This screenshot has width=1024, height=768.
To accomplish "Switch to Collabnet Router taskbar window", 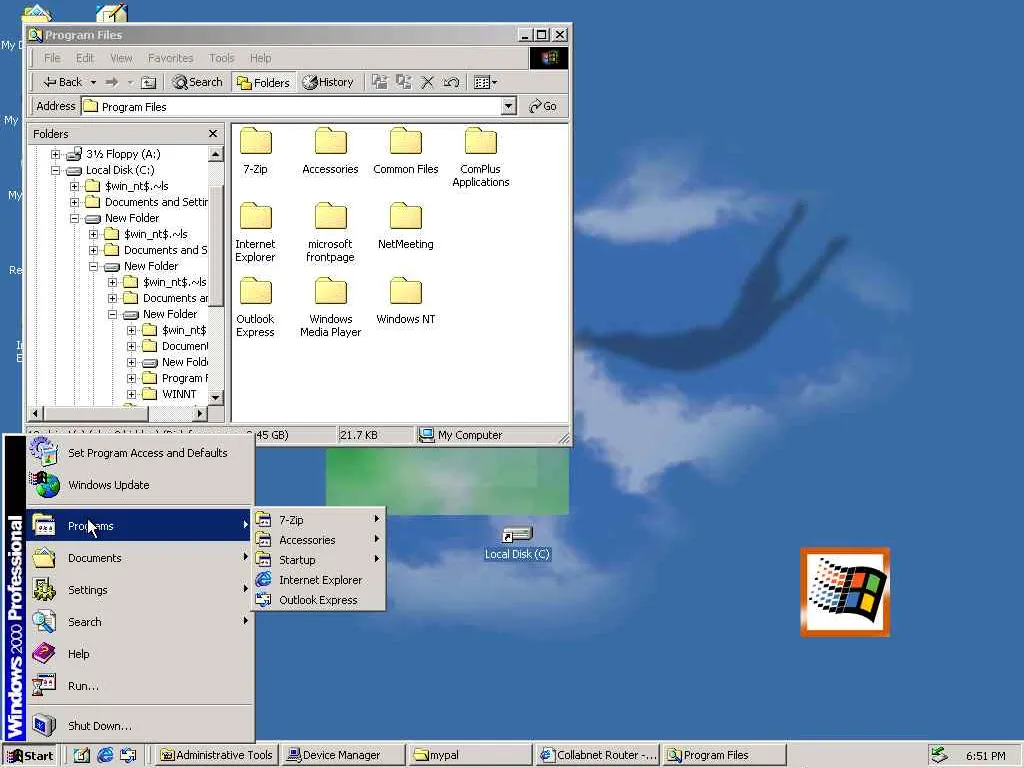I will [x=596, y=755].
